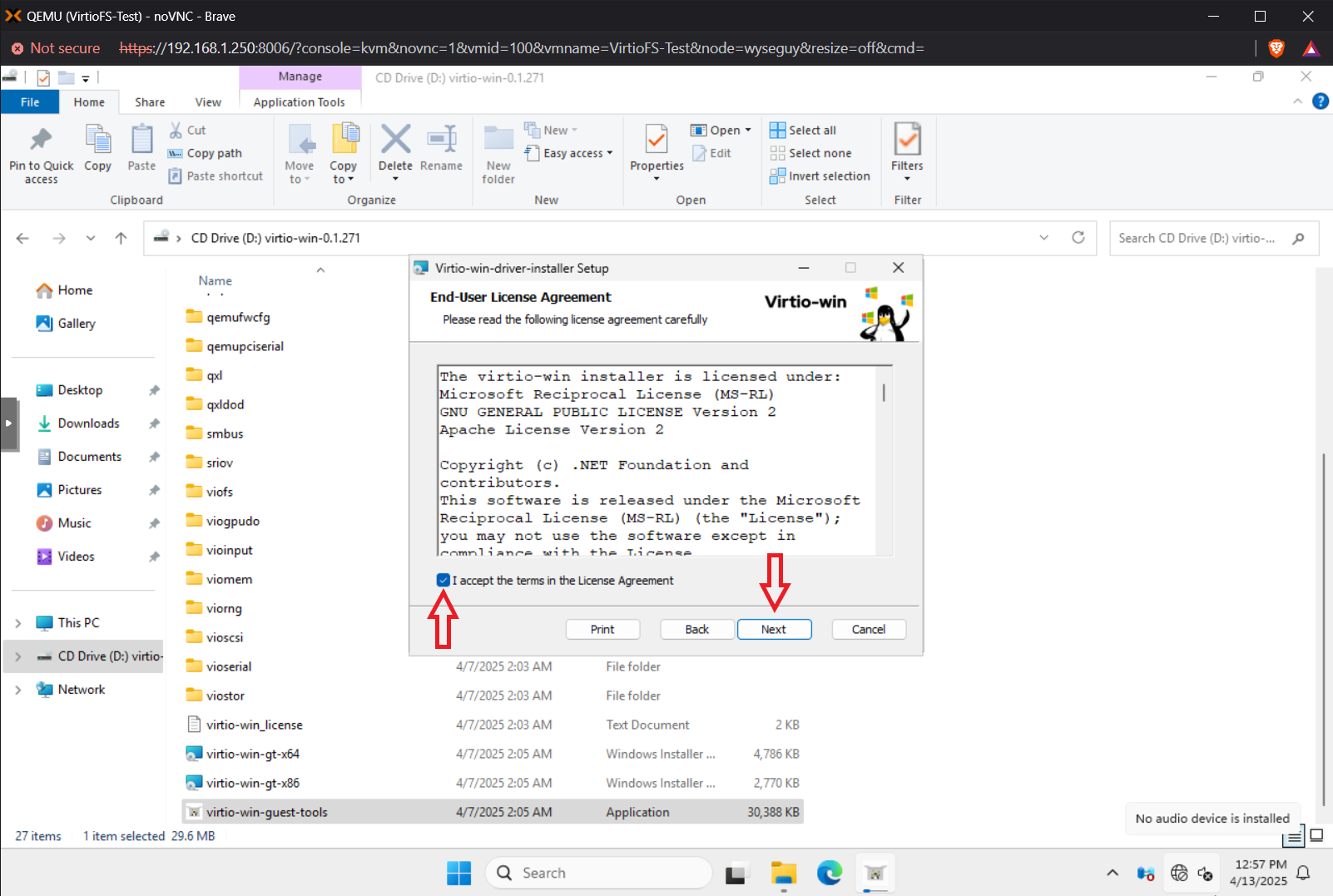Open the File menu tab

(x=30, y=102)
